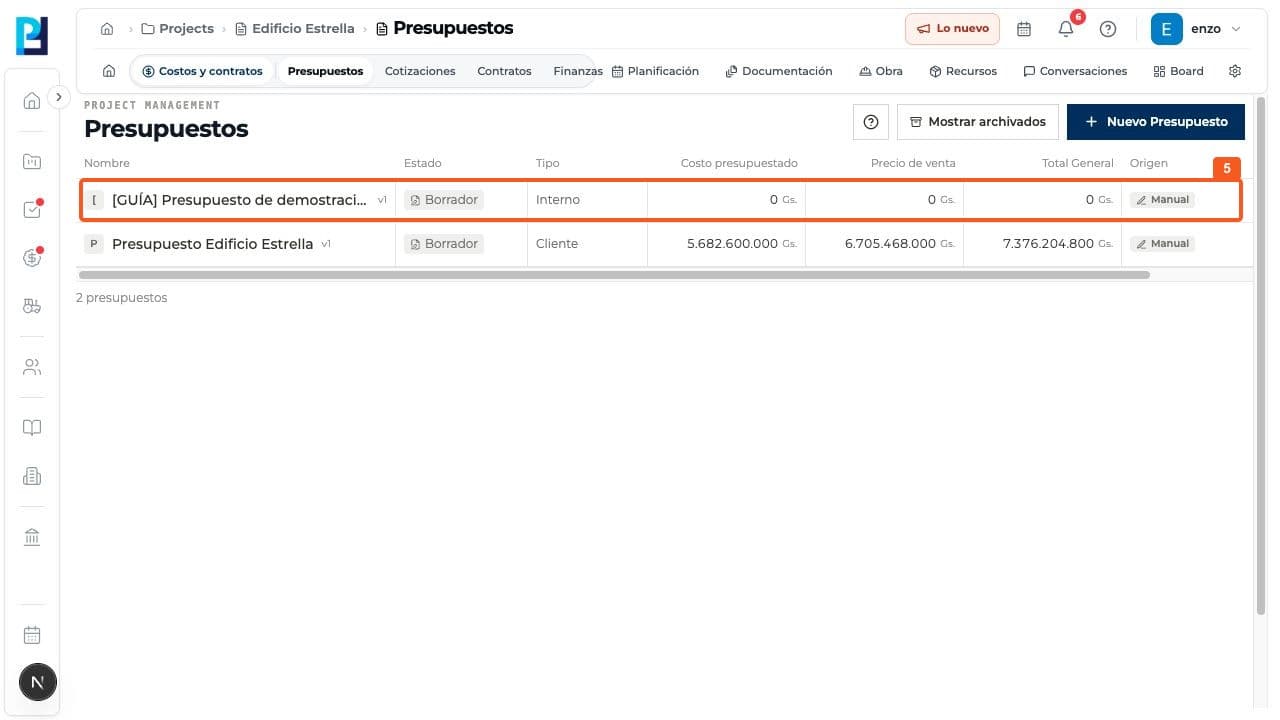The image size is (1280, 720).
Task: Open the people contacts icon in sidebar
Action: click(32, 367)
